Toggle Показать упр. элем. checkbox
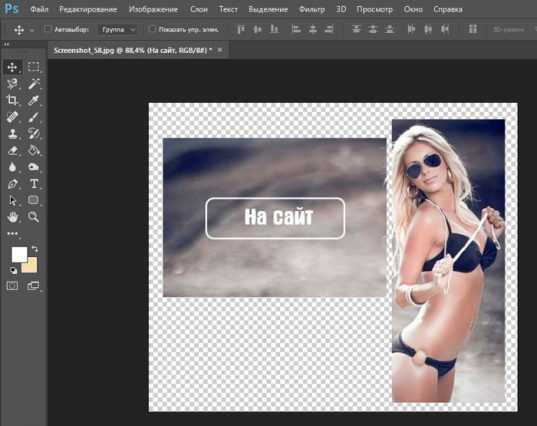The image size is (537, 426). 152,29
